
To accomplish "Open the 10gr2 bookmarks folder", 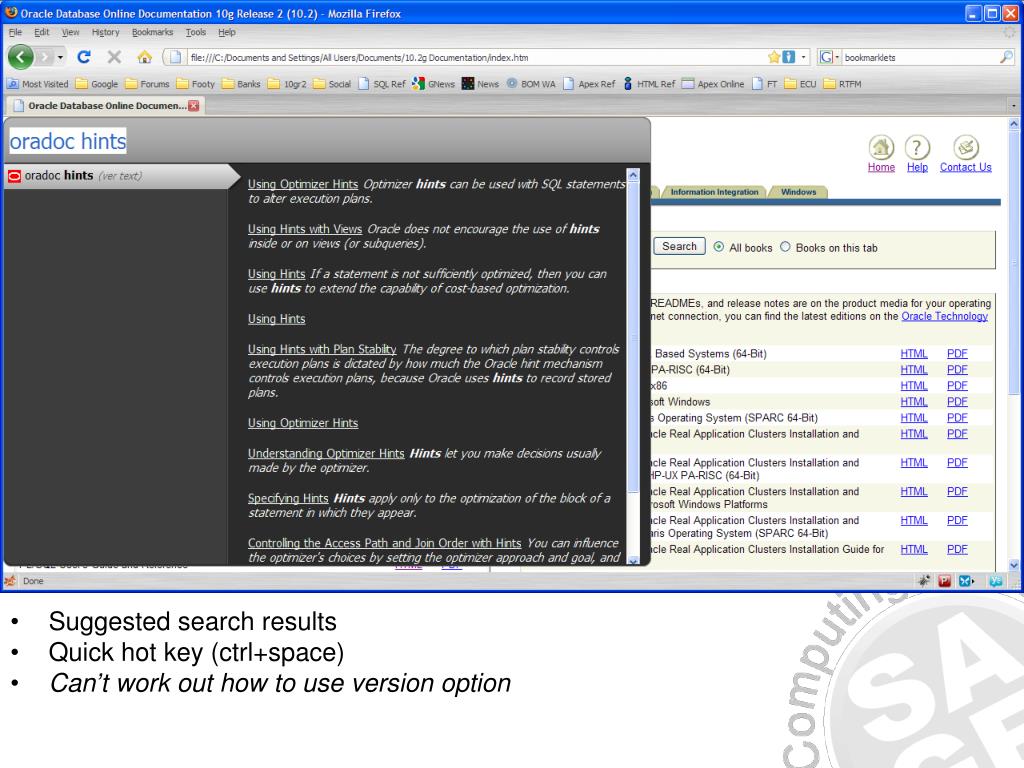I will click(287, 84).
